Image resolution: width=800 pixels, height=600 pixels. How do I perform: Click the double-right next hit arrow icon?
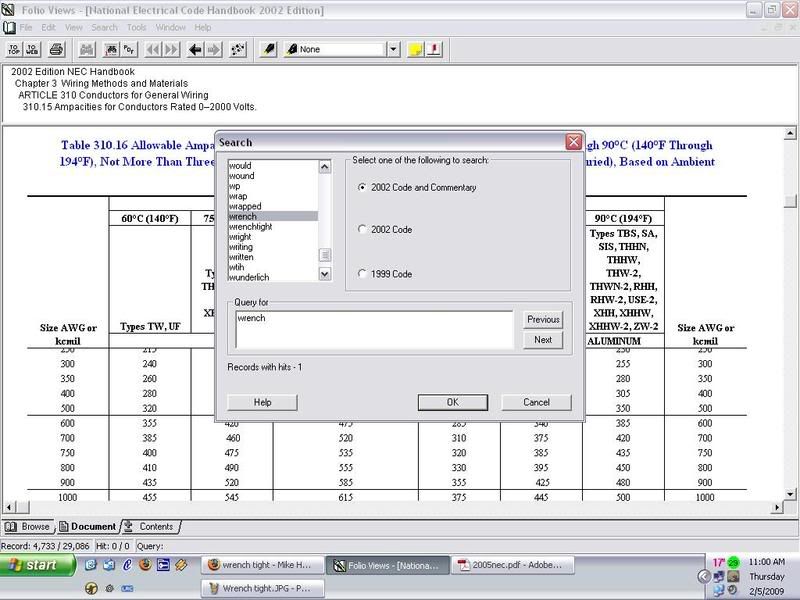click(x=172, y=49)
